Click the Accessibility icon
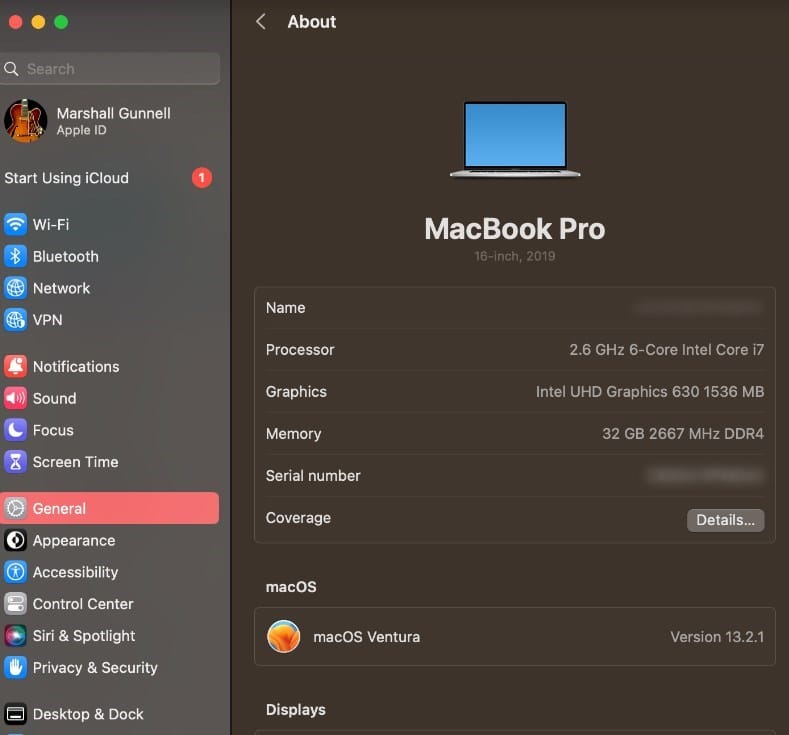 pos(16,572)
